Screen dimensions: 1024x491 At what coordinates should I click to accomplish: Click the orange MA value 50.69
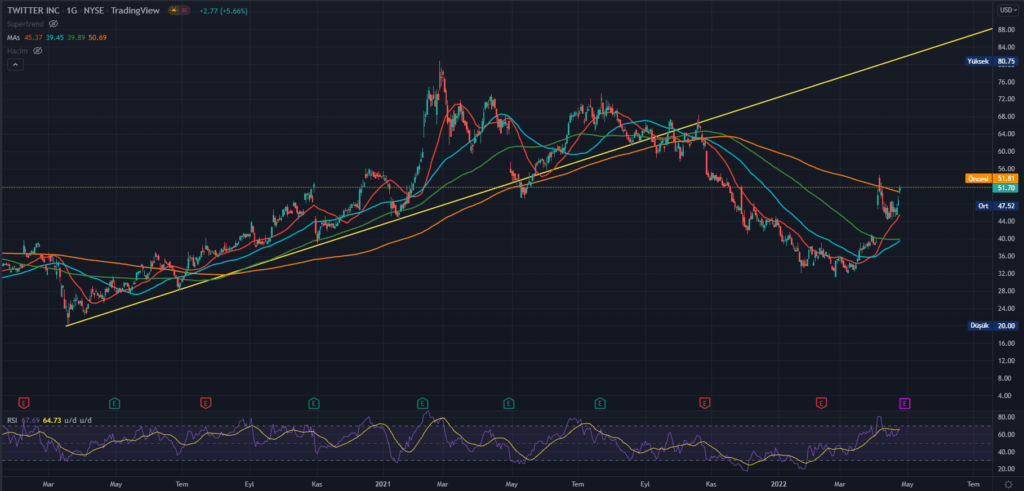[98, 37]
